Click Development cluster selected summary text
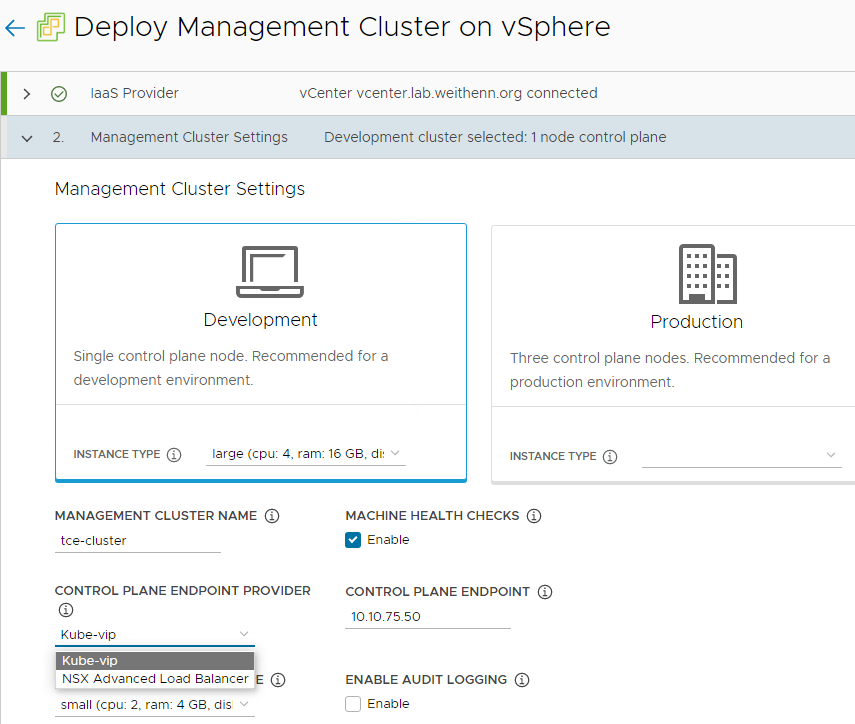This screenshot has height=724, width=855. tap(495, 137)
